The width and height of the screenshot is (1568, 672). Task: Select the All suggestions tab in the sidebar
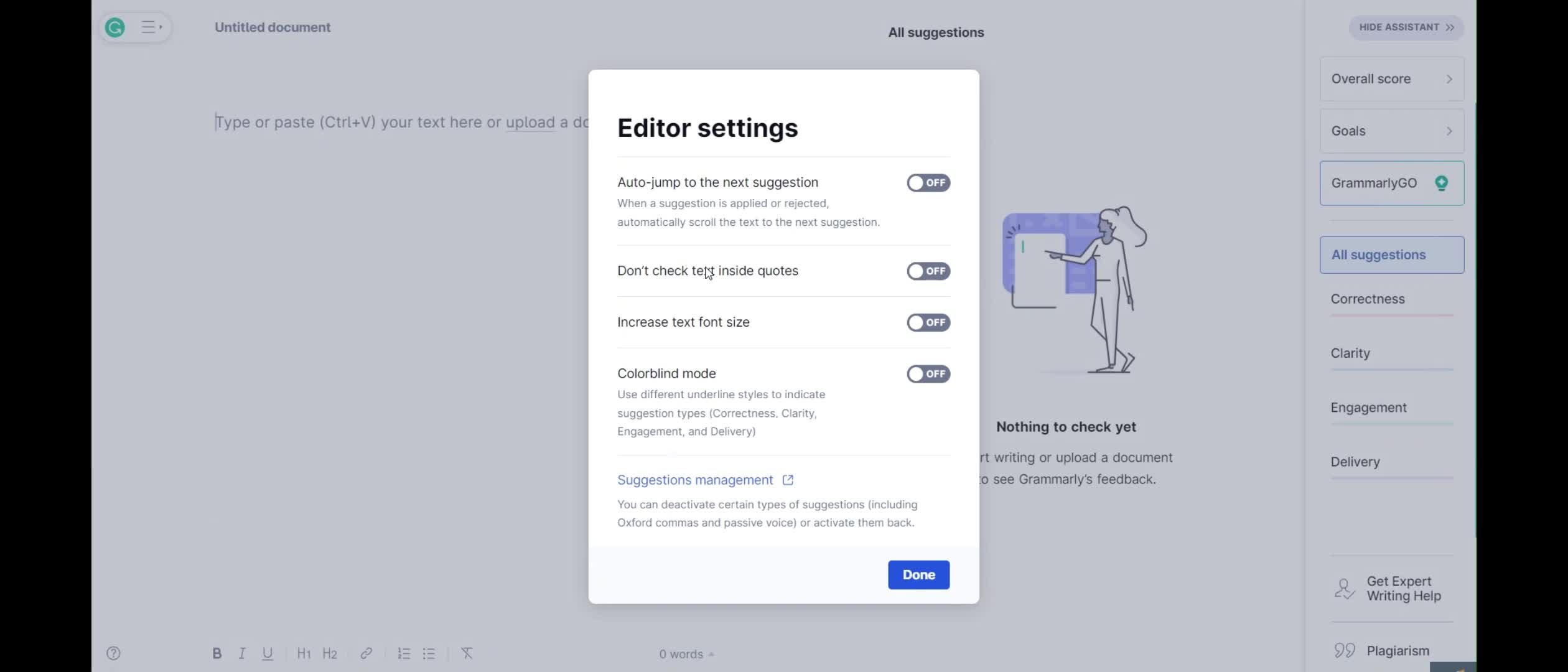[x=1392, y=254]
